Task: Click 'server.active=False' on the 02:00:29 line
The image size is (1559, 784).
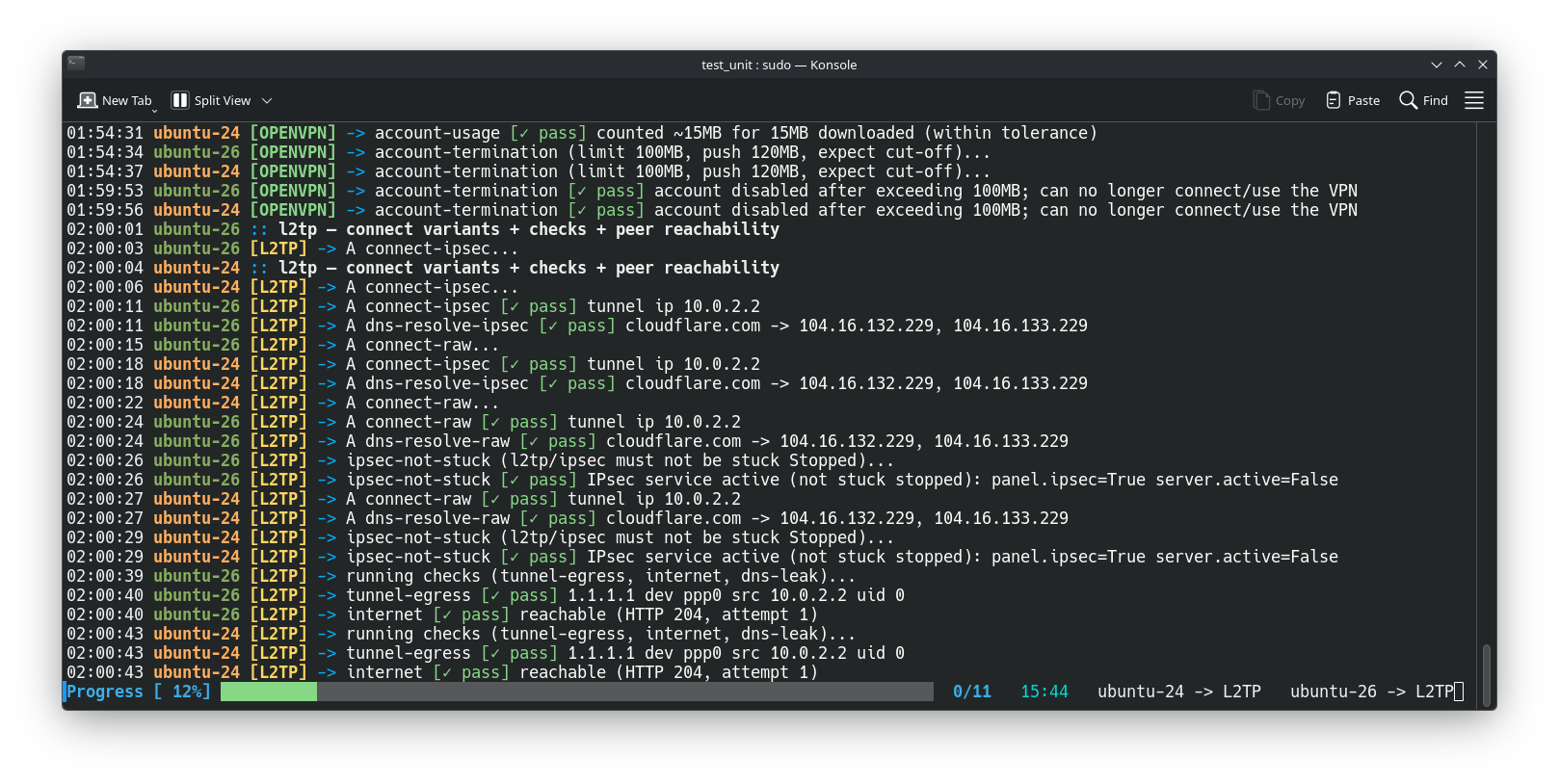Action: click(1247, 557)
